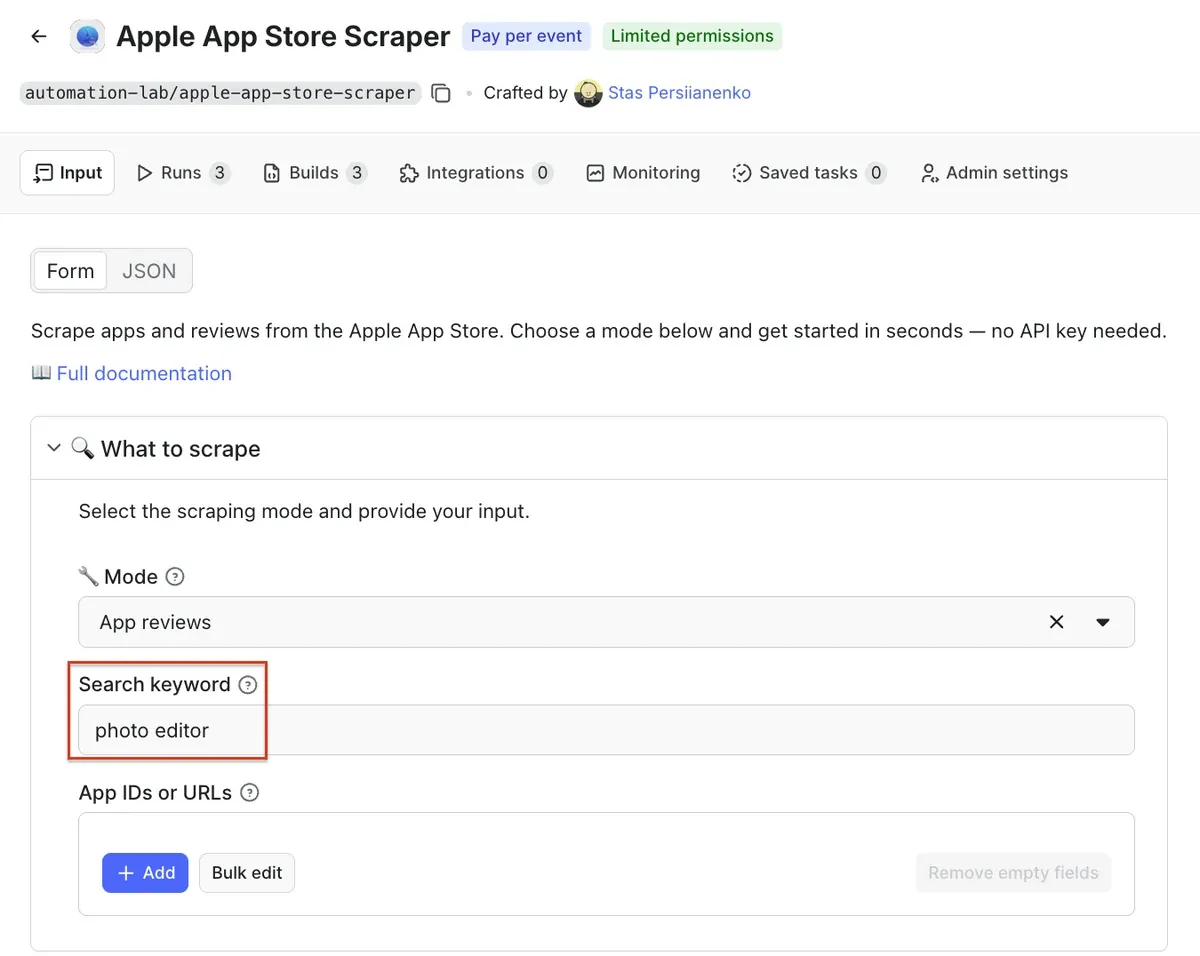Click the Runs count badge 3
Image resolution: width=1200 pixels, height=956 pixels.
219,173
